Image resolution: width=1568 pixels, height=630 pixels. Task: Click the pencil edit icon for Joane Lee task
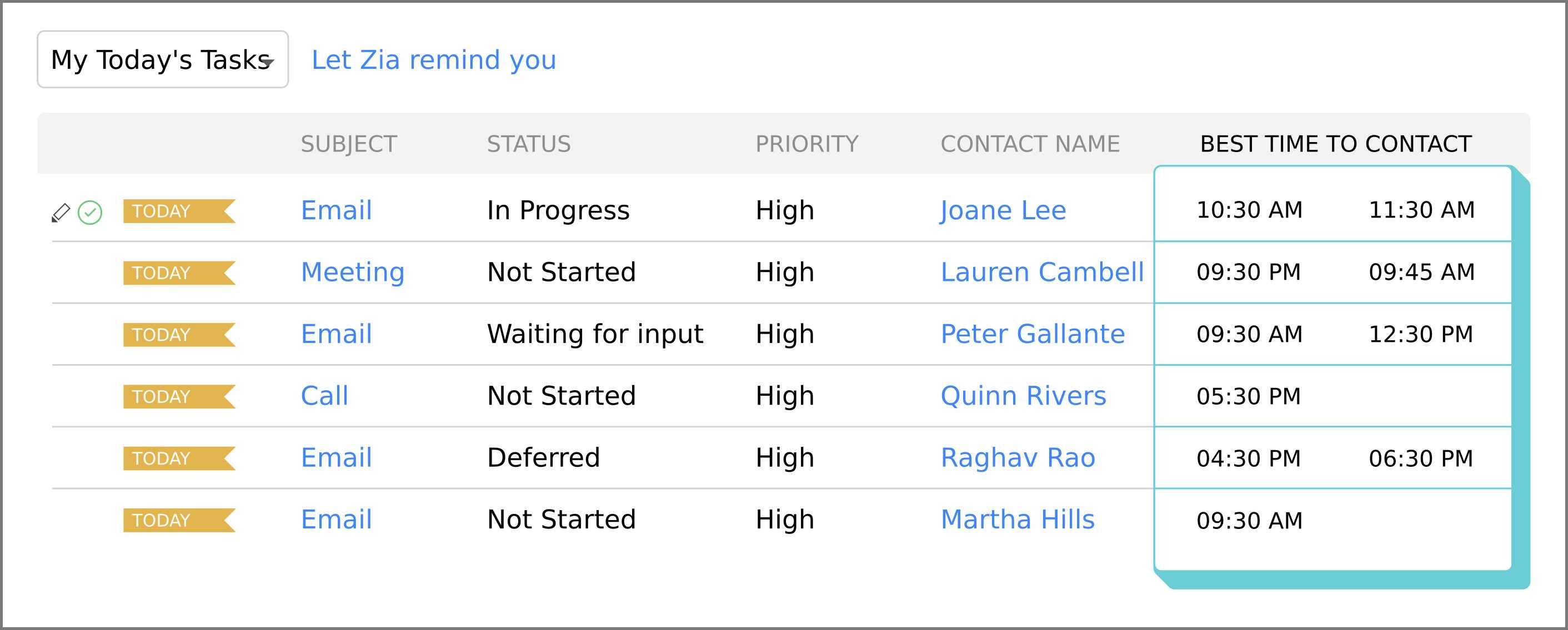pos(60,212)
